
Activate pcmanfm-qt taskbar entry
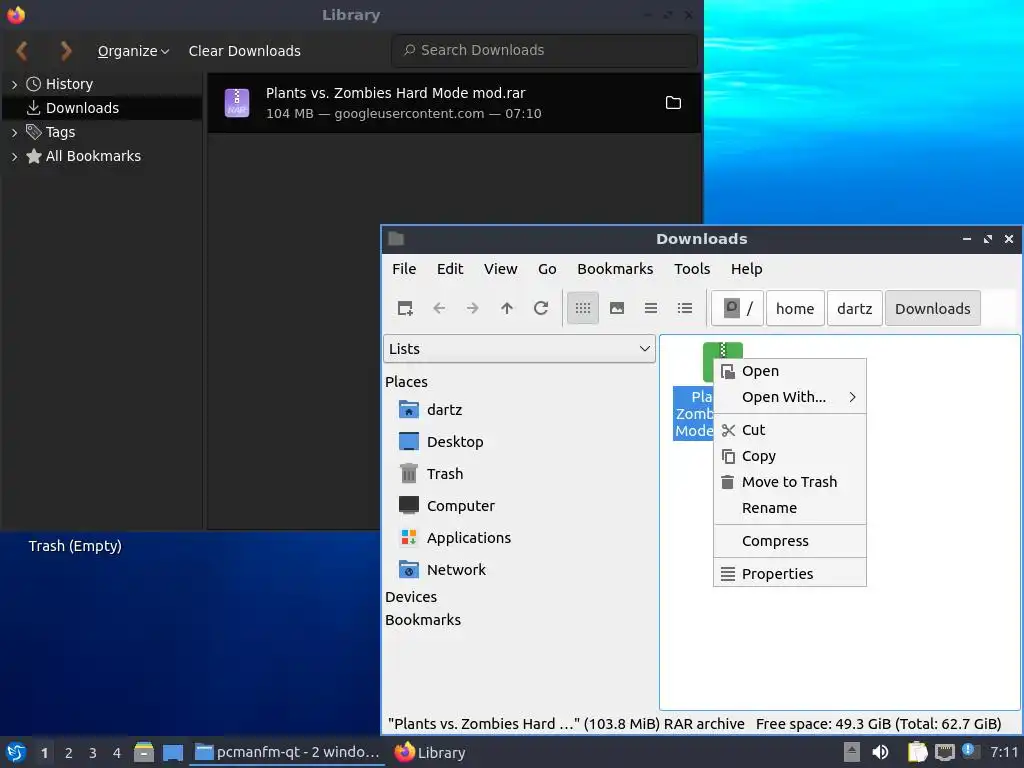click(x=287, y=752)
